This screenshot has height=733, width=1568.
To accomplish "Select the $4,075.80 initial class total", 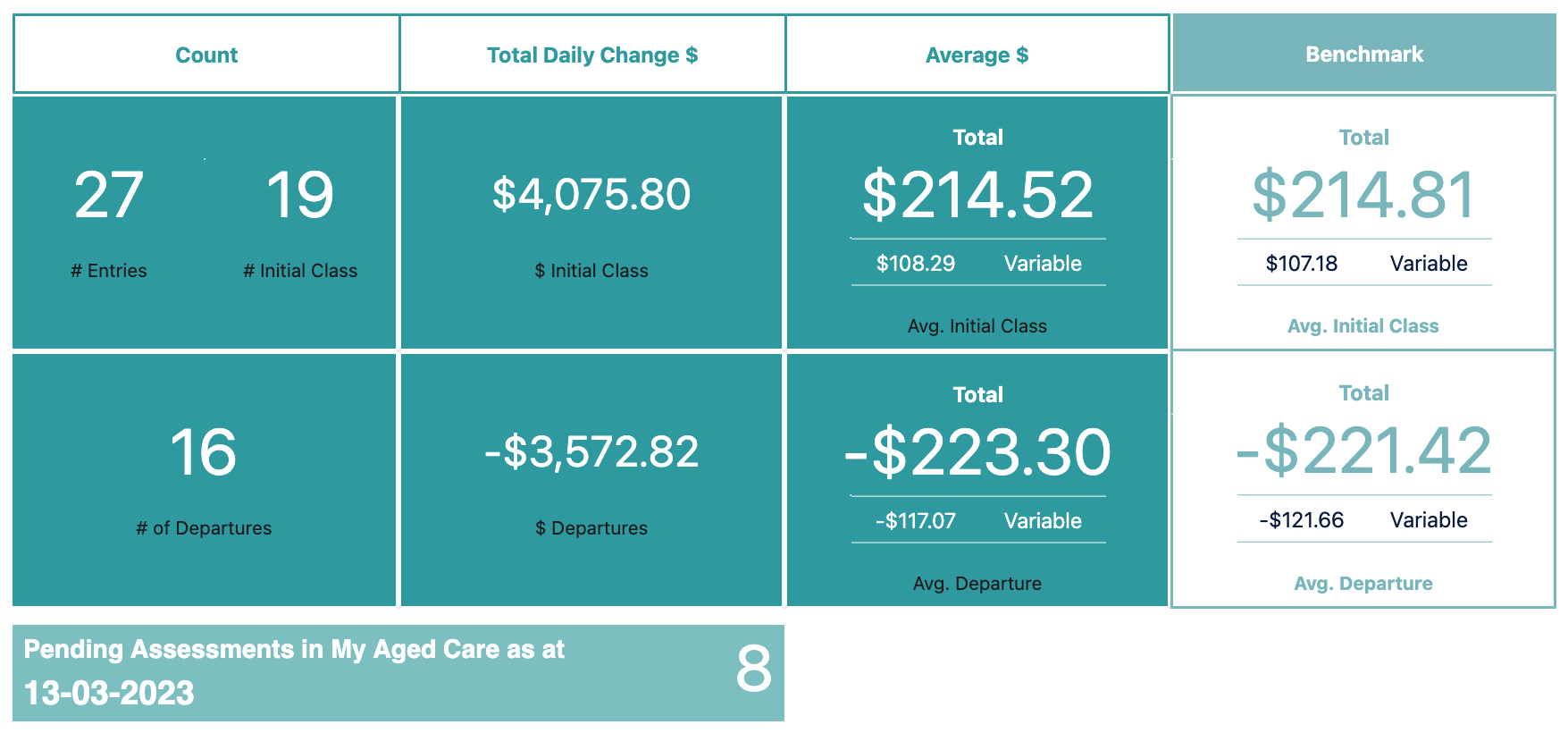I will point(591,194).
